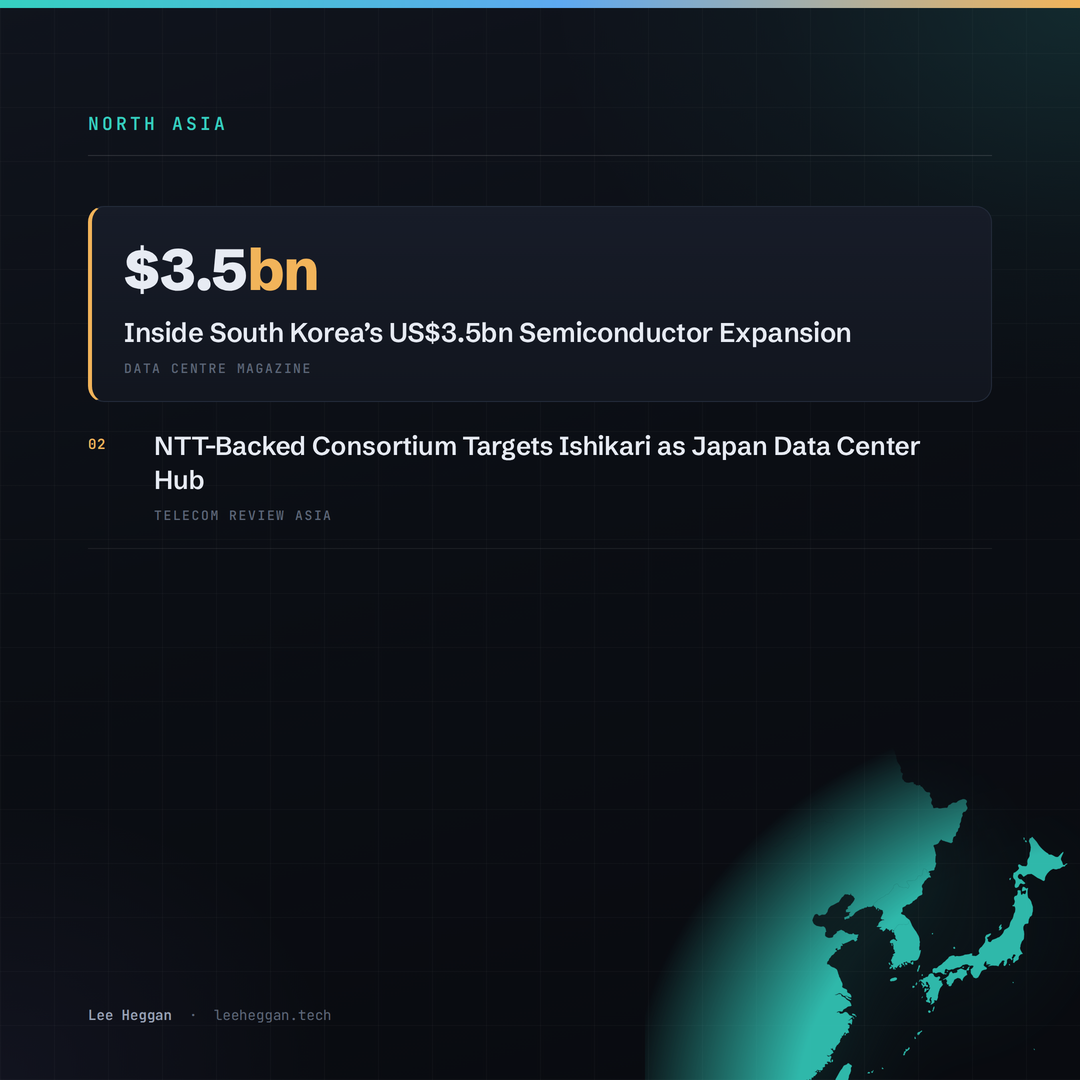This screenshot has height=1080, width=1080.
Task: Click the DATA CENTRE MAGAZINE source label
Action: (217, 368)
